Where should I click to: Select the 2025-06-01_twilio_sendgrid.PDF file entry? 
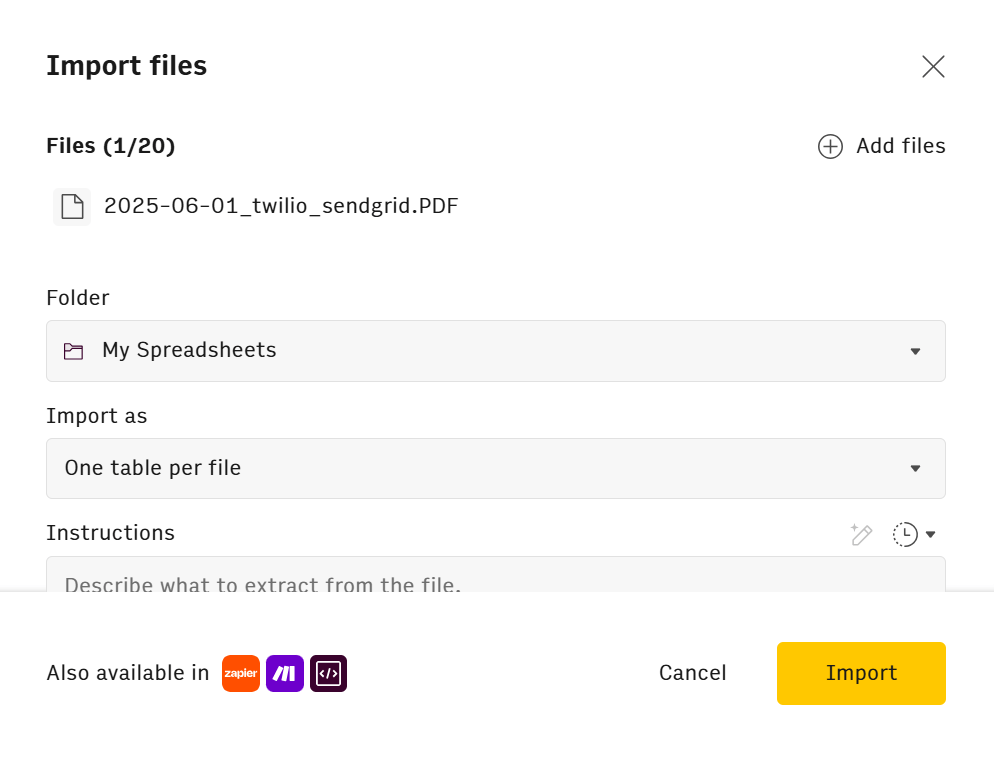click(x=281, y=206)
